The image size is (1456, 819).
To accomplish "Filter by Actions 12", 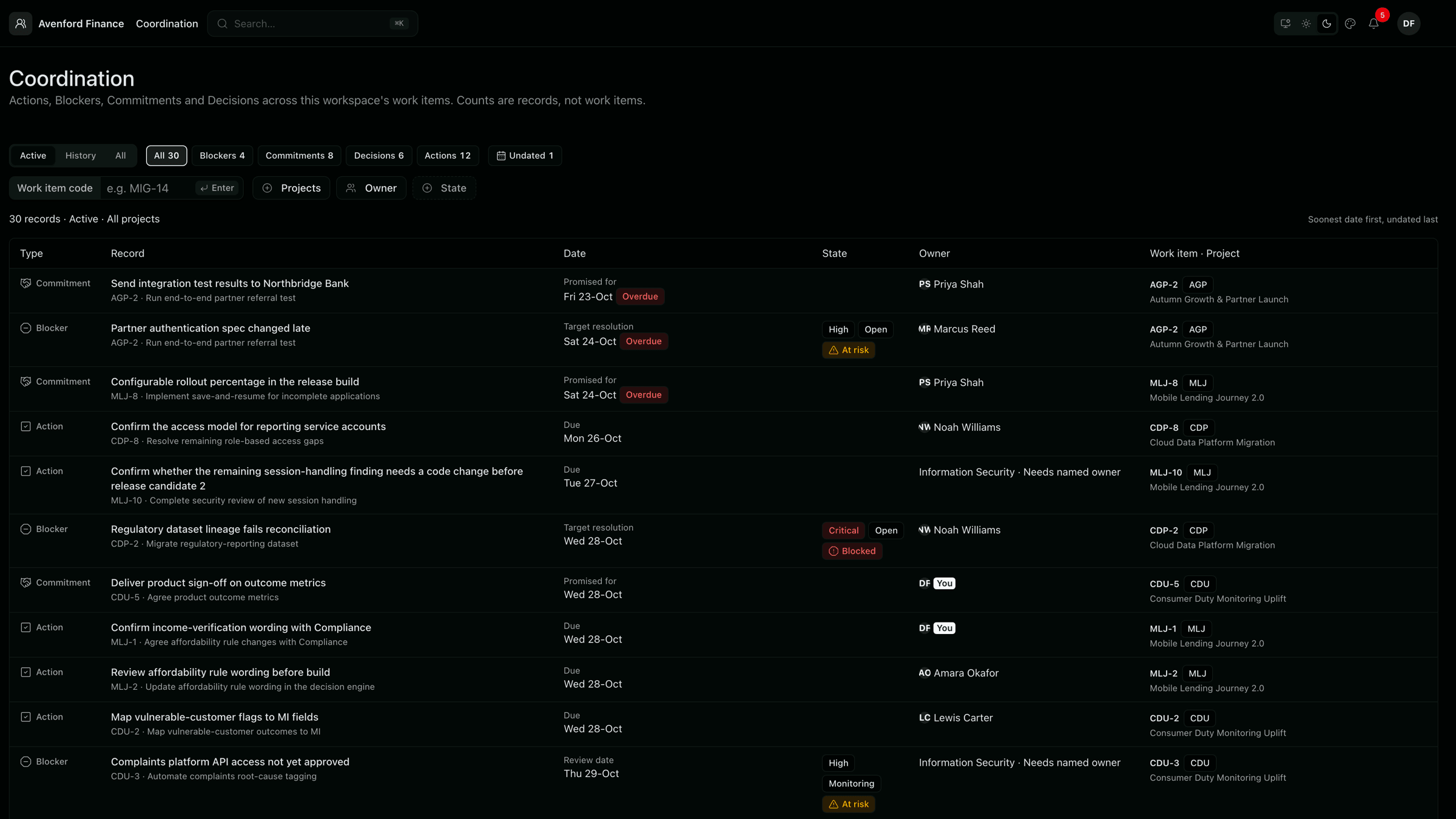I will coord(448,156).
